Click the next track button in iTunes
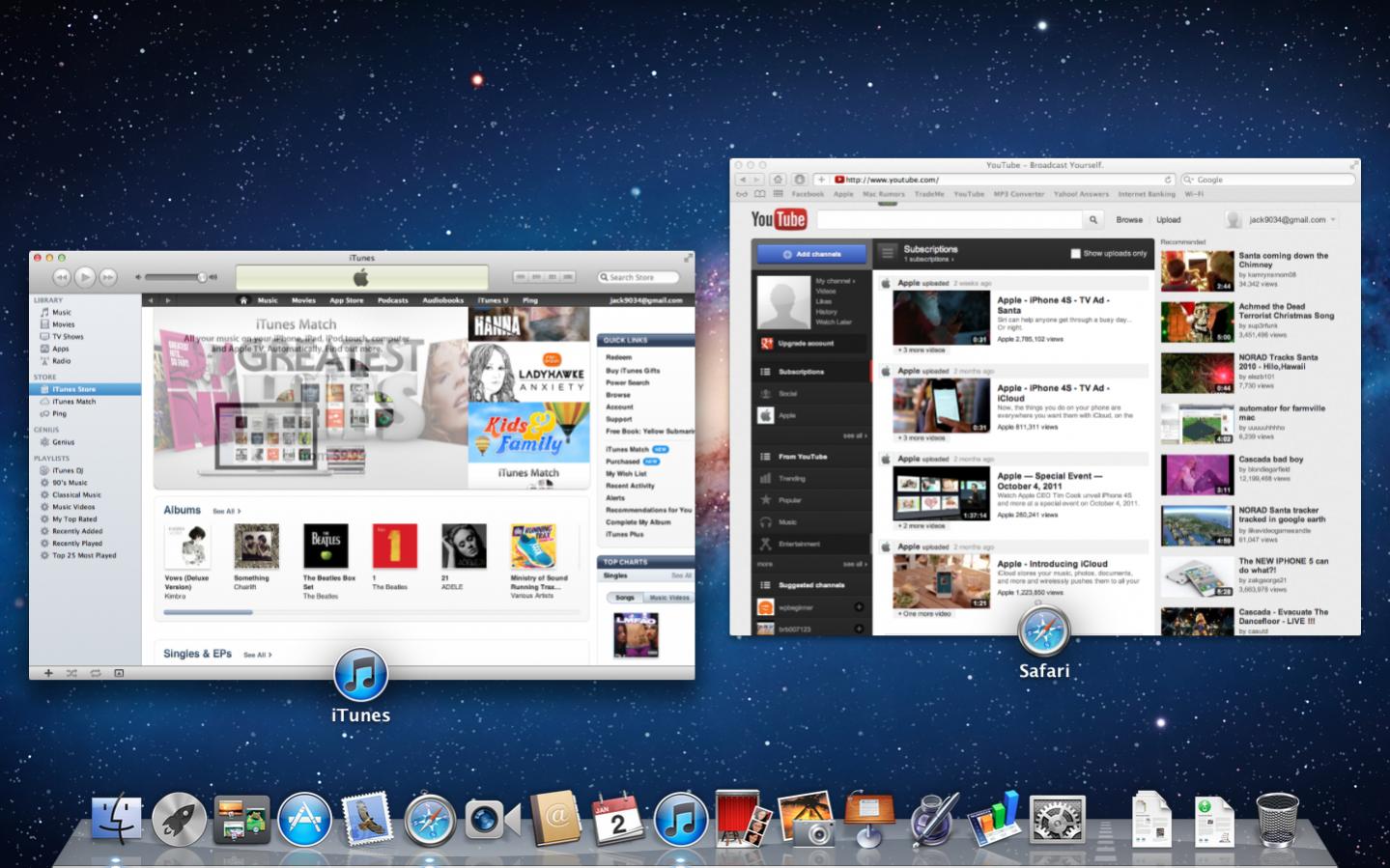1390x868 pixels. (x=108, y=277)
